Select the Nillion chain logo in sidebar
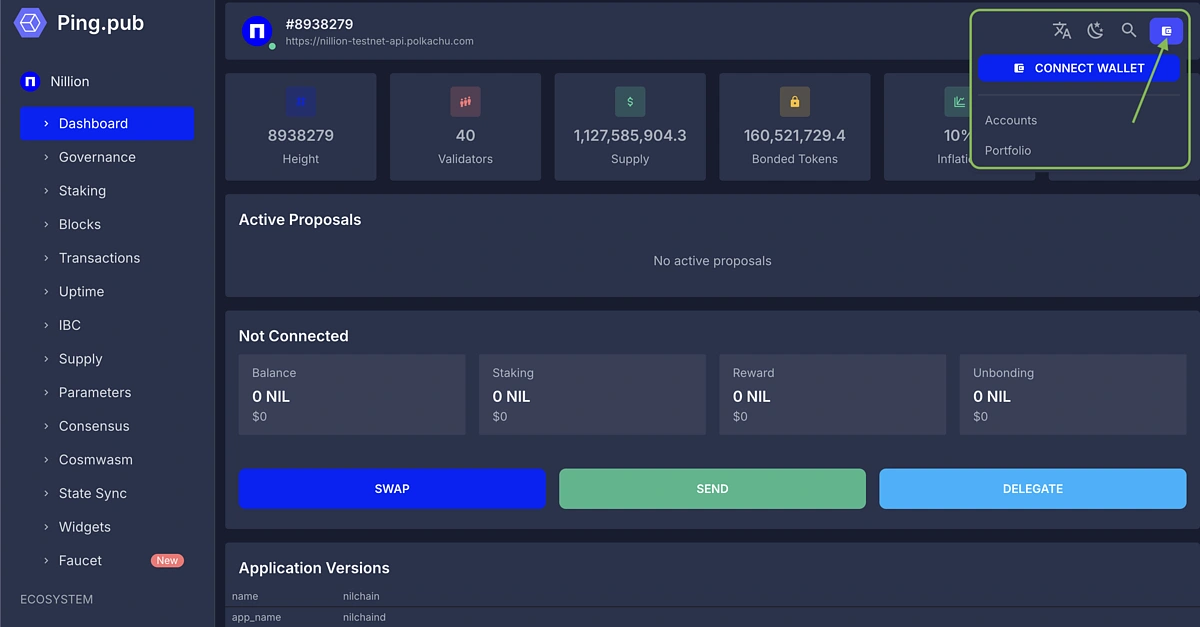 pyautogui.click(x=29, y=81)
